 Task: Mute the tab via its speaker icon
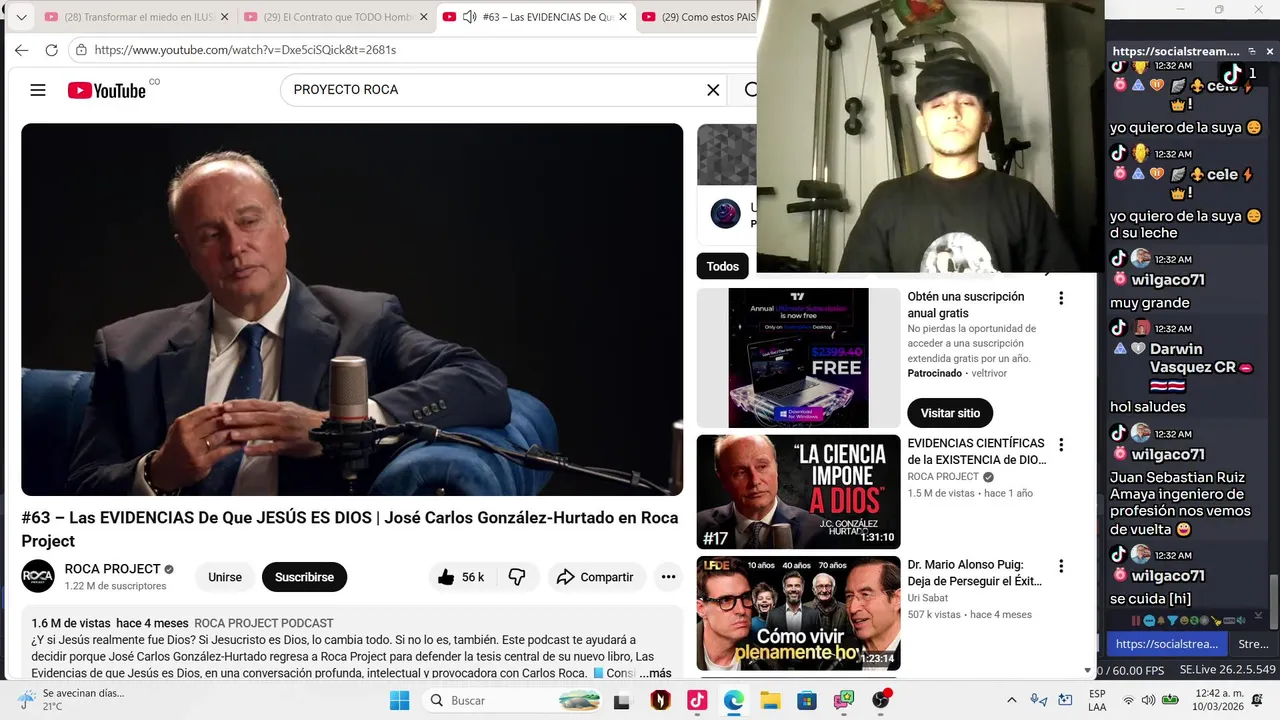469,17
